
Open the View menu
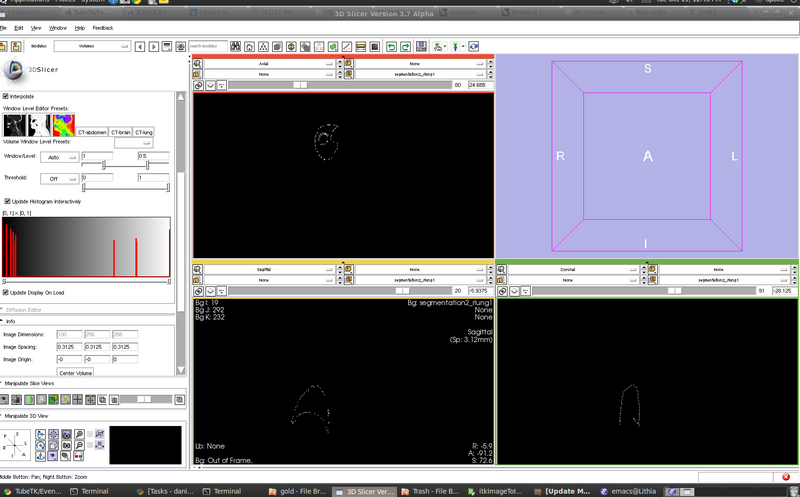36,28
